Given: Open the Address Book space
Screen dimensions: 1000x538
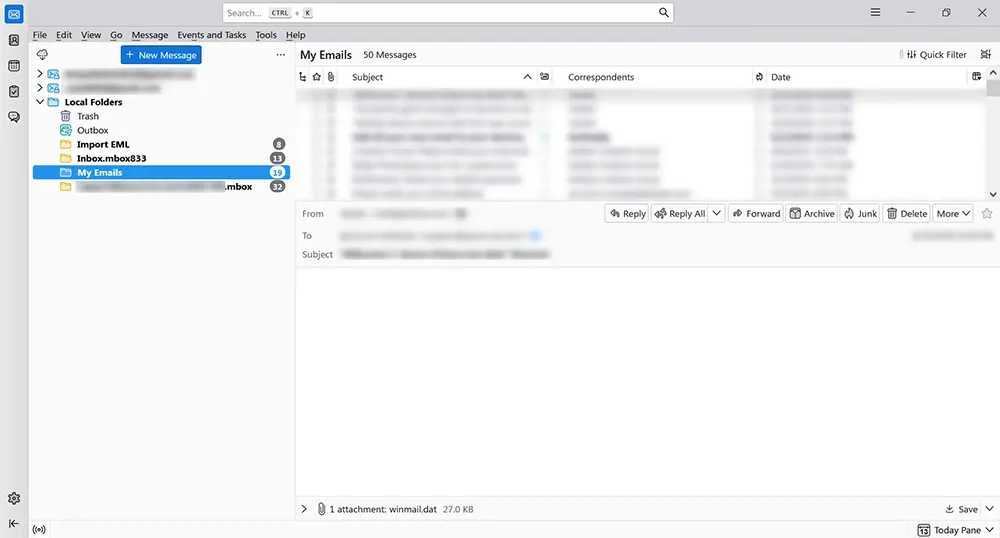Looking at the screenshot, I should (x=14, y=40).
